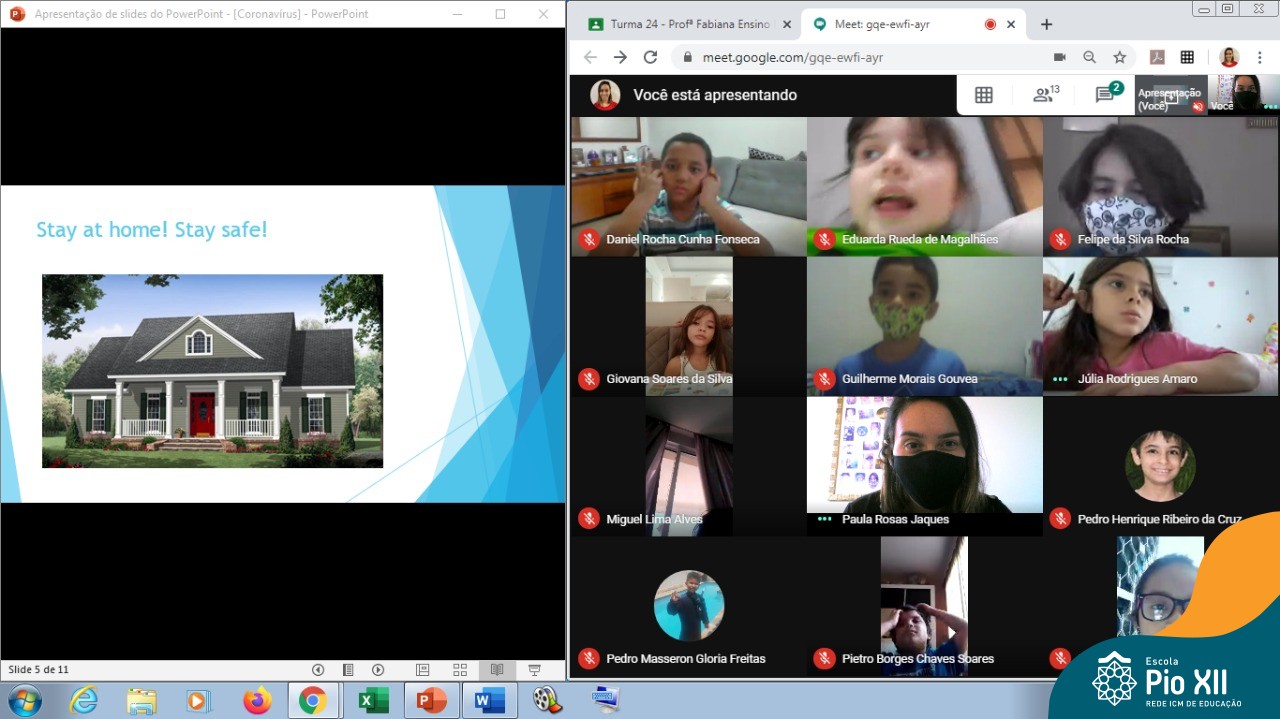Click the camera permission icon in address bar

pos(1059,57)
